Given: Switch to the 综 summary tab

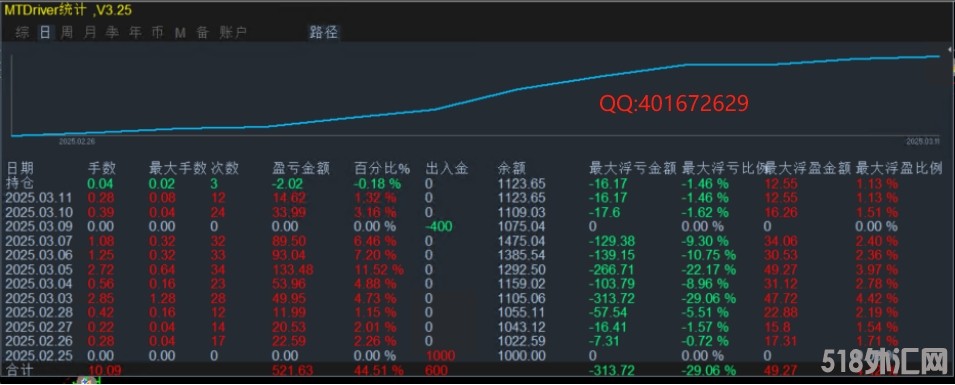Looking at the screenshot, I should 23,33.
